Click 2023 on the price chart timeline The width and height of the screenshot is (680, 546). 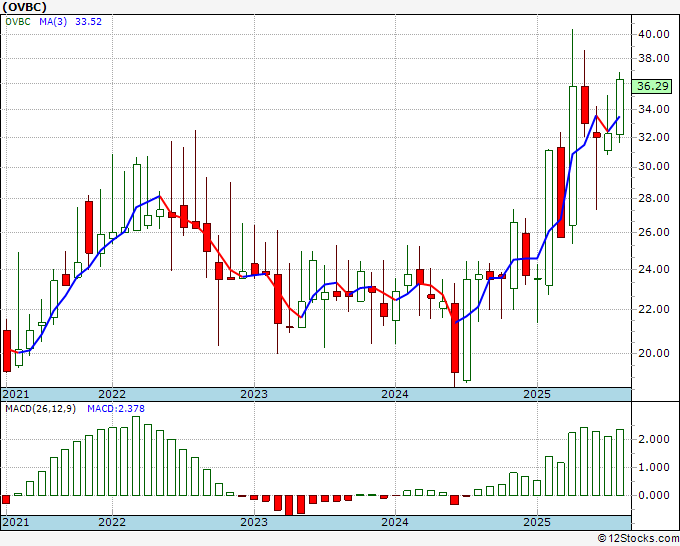coord(254,394)
